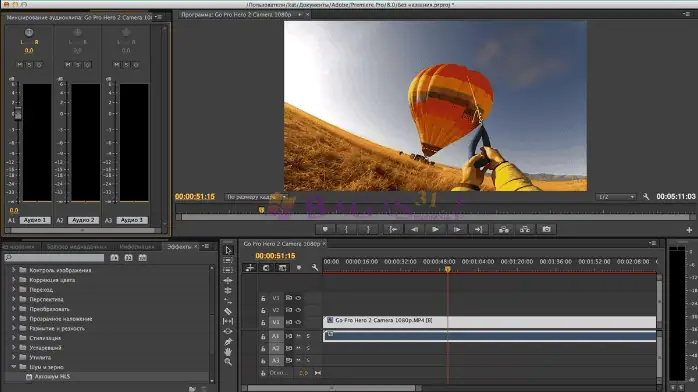Select the Zoom tool magnifier
The height and width of the screenshot is (392, 698).
click(228, 362)
